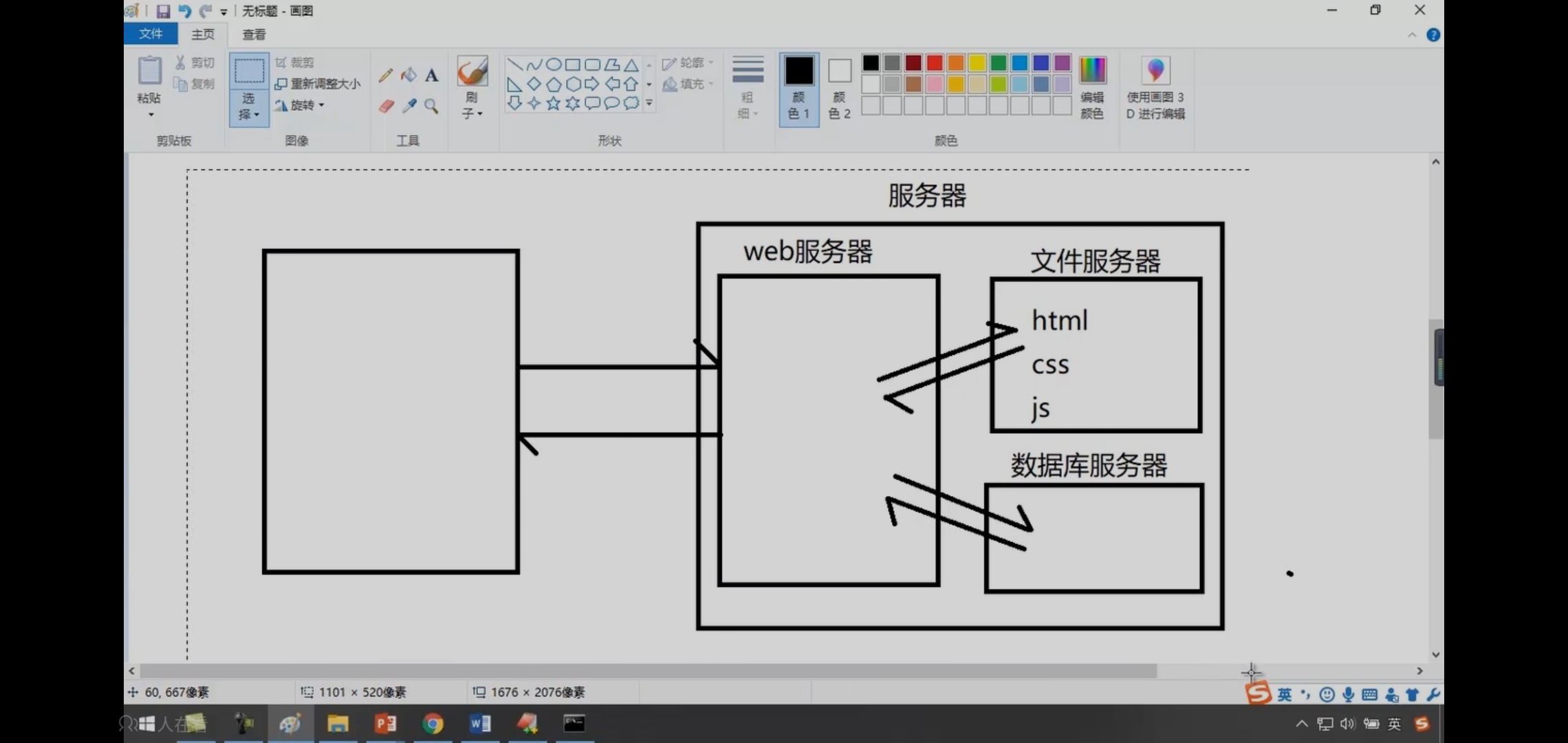The width and height of the screenshot is (1568, 743).
Task: Open the 文件 file menu
Action: [x=151, y=34]
